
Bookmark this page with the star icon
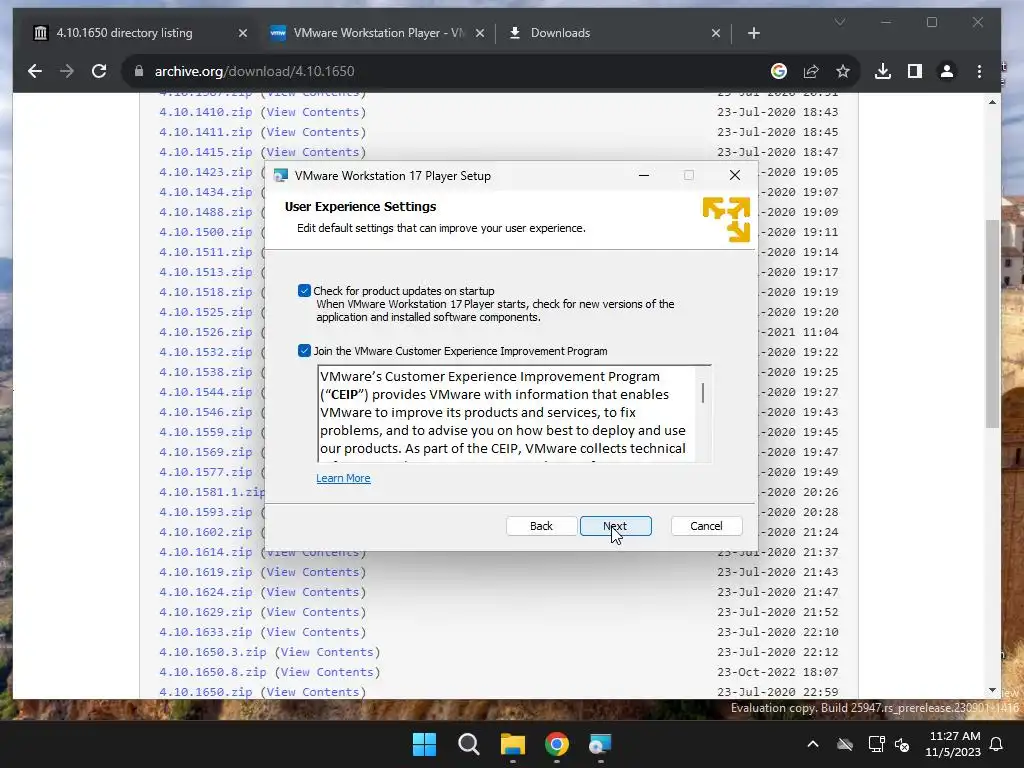tap(843, 71)
